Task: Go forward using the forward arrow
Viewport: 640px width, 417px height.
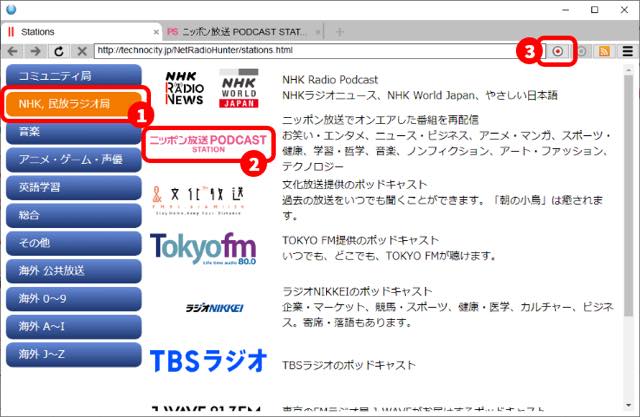Action: click(36, 51)
